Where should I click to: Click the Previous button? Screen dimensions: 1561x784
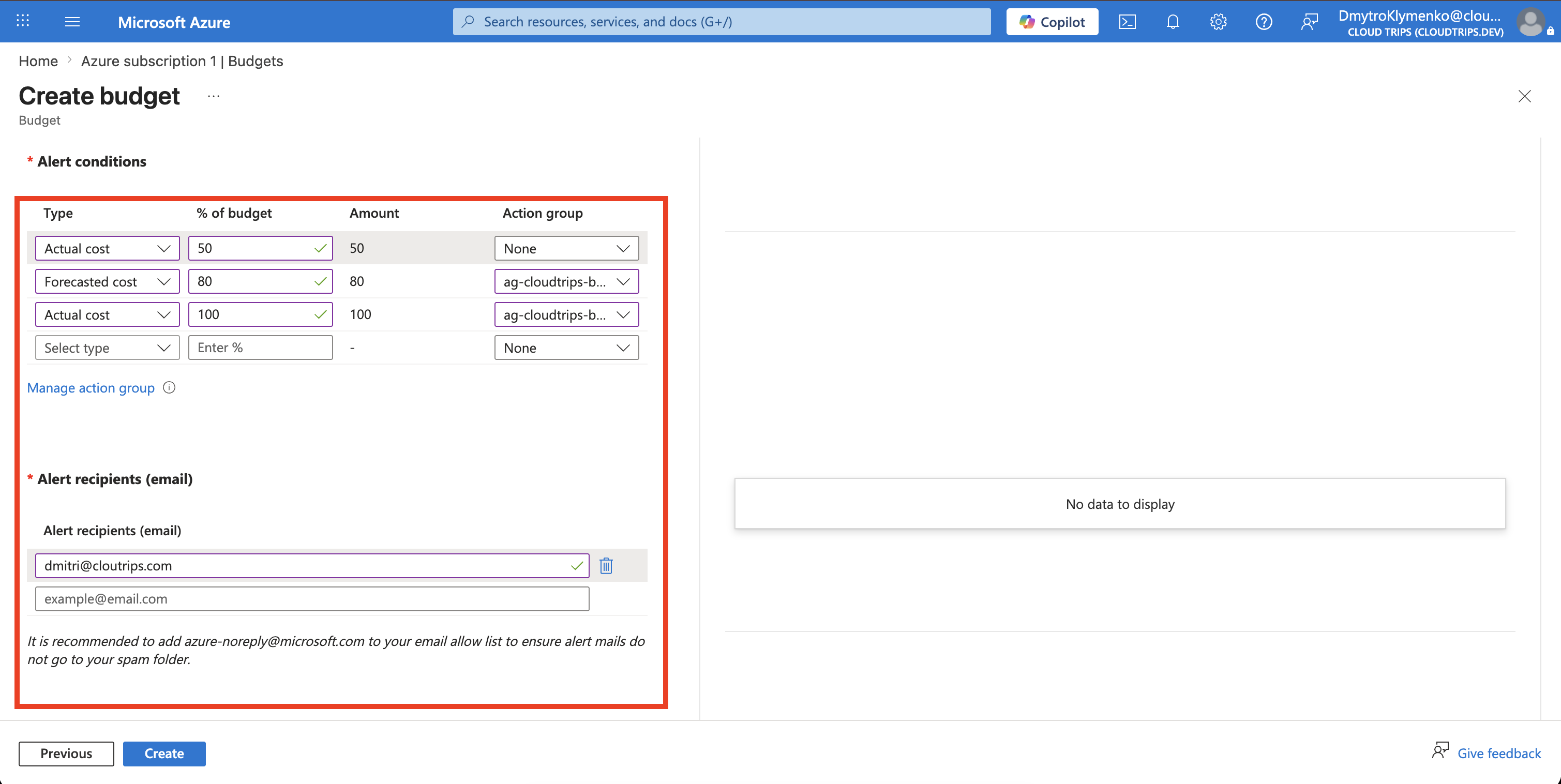[x=66, y=753]
